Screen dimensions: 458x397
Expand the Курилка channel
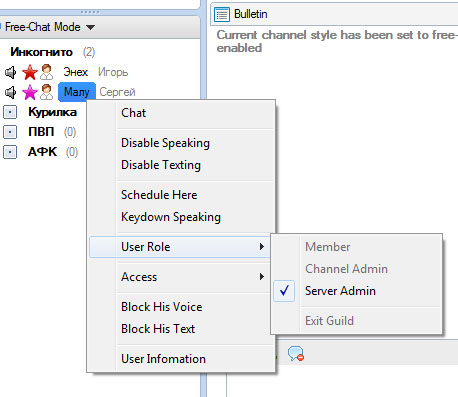point(10,112)
